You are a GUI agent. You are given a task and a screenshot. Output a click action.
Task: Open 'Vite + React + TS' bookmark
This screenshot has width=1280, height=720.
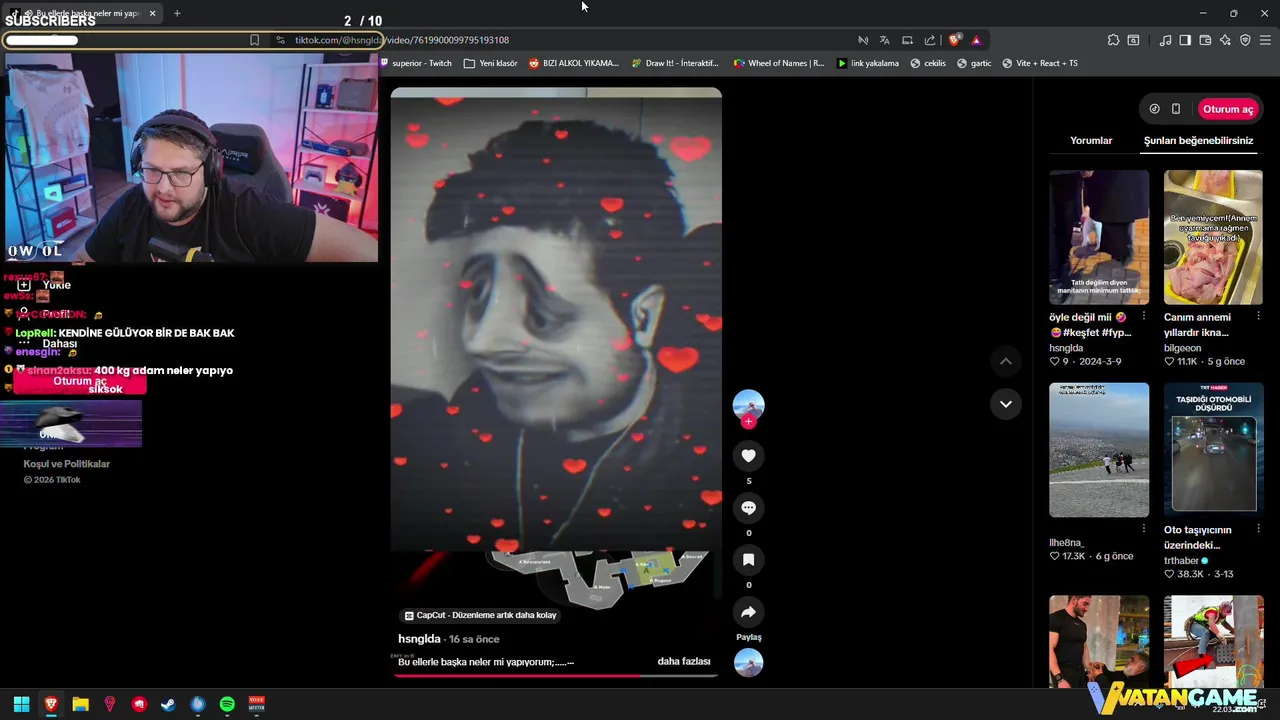point(1040,63)
